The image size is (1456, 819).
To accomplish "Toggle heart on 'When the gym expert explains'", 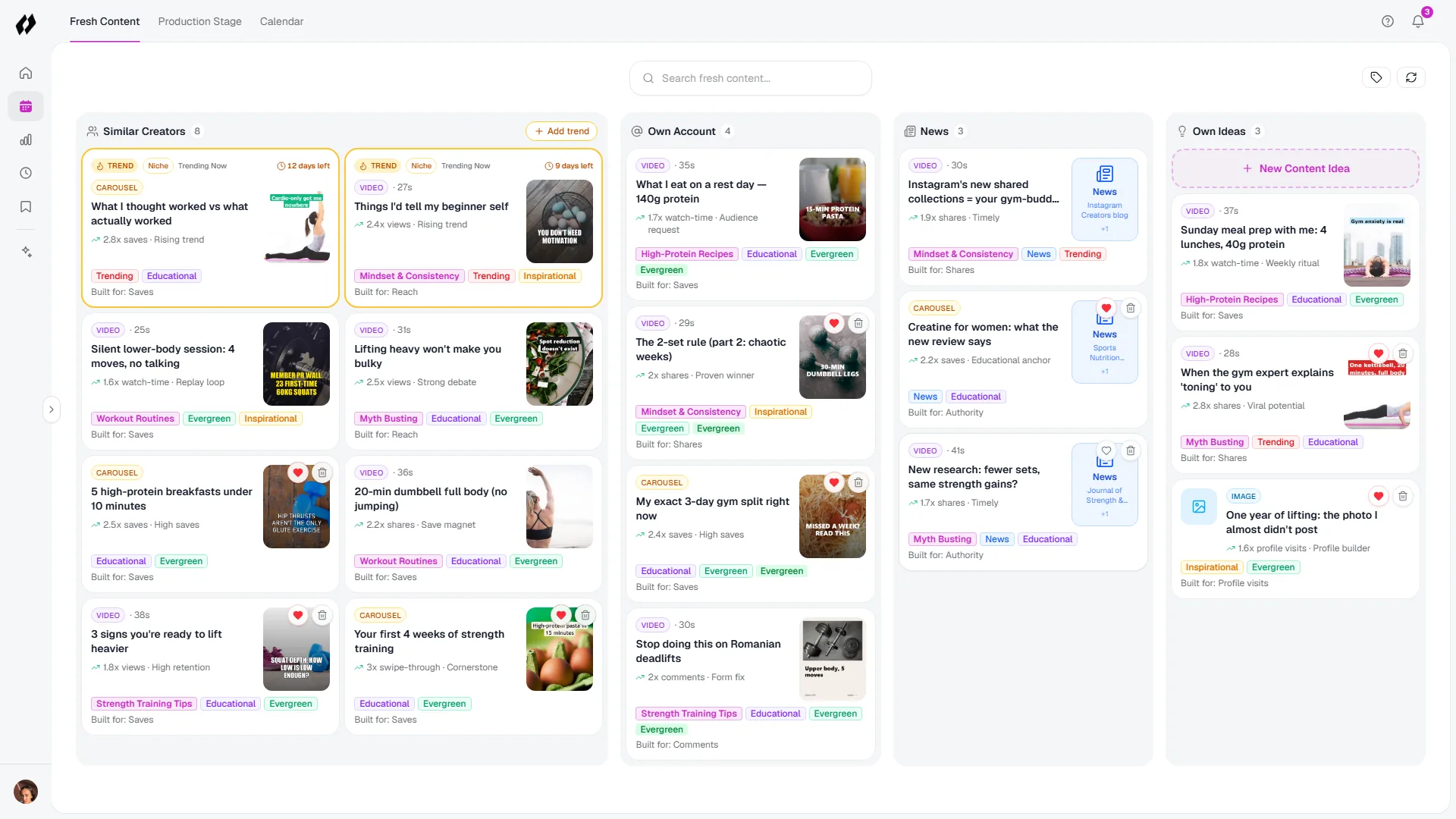I will tap(1379, 353).
